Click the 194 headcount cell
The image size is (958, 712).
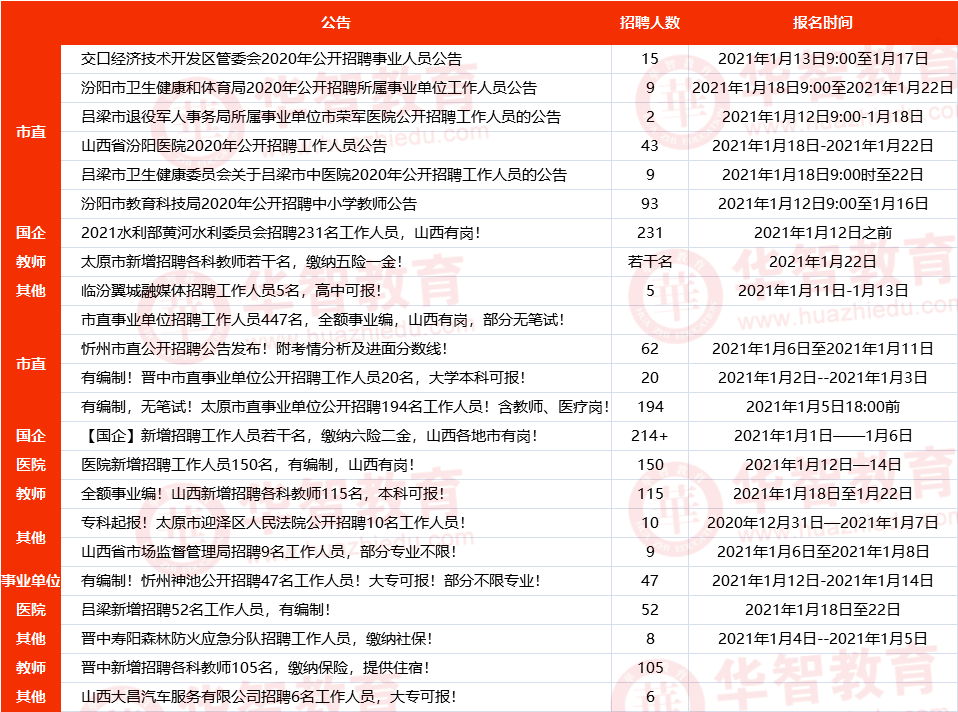click(650, 407)
